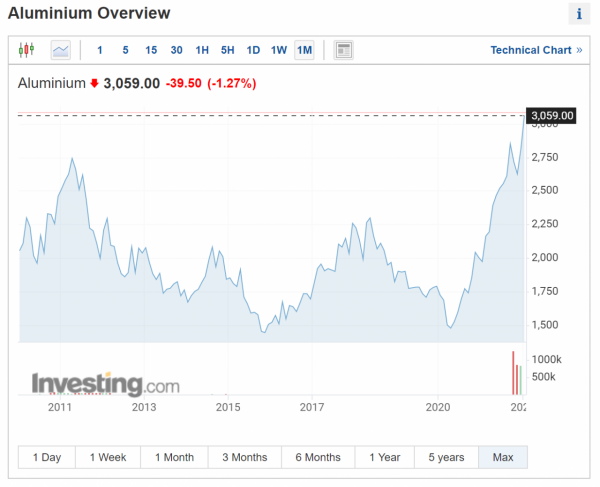
Task: Select the area chart type icon
Action: click(61, 50)
